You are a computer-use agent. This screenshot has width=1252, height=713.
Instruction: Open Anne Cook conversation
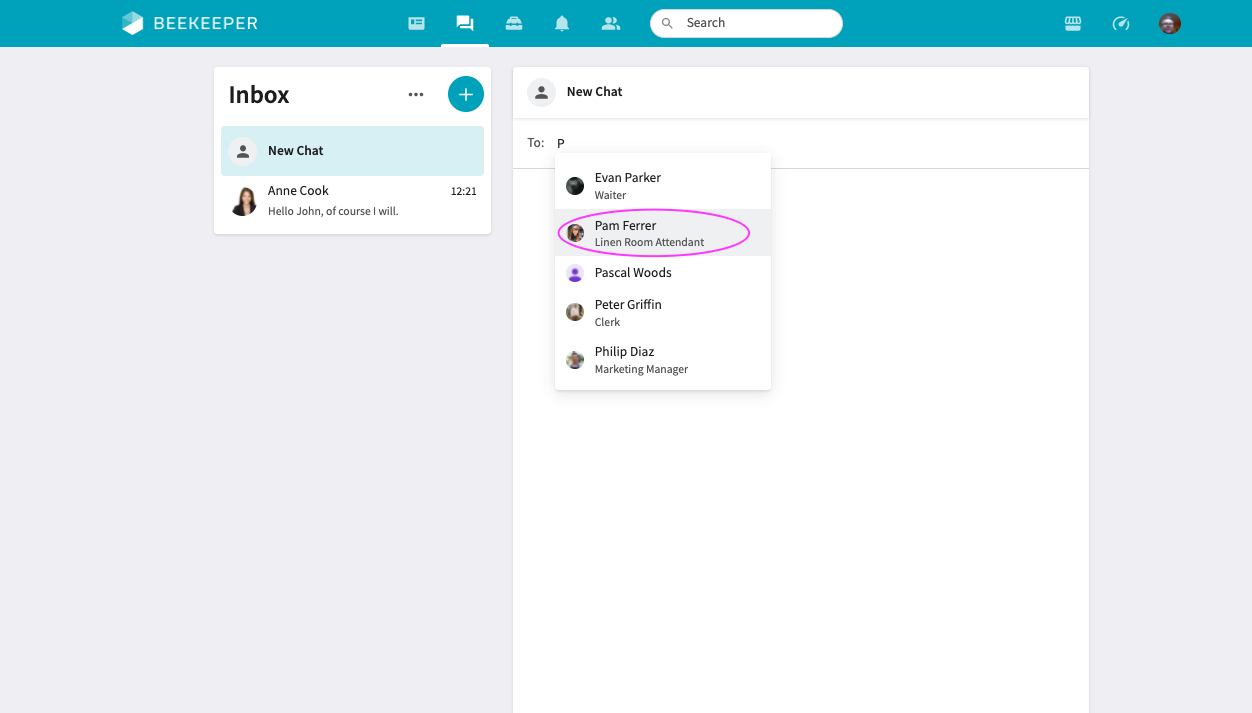(352, 201)
